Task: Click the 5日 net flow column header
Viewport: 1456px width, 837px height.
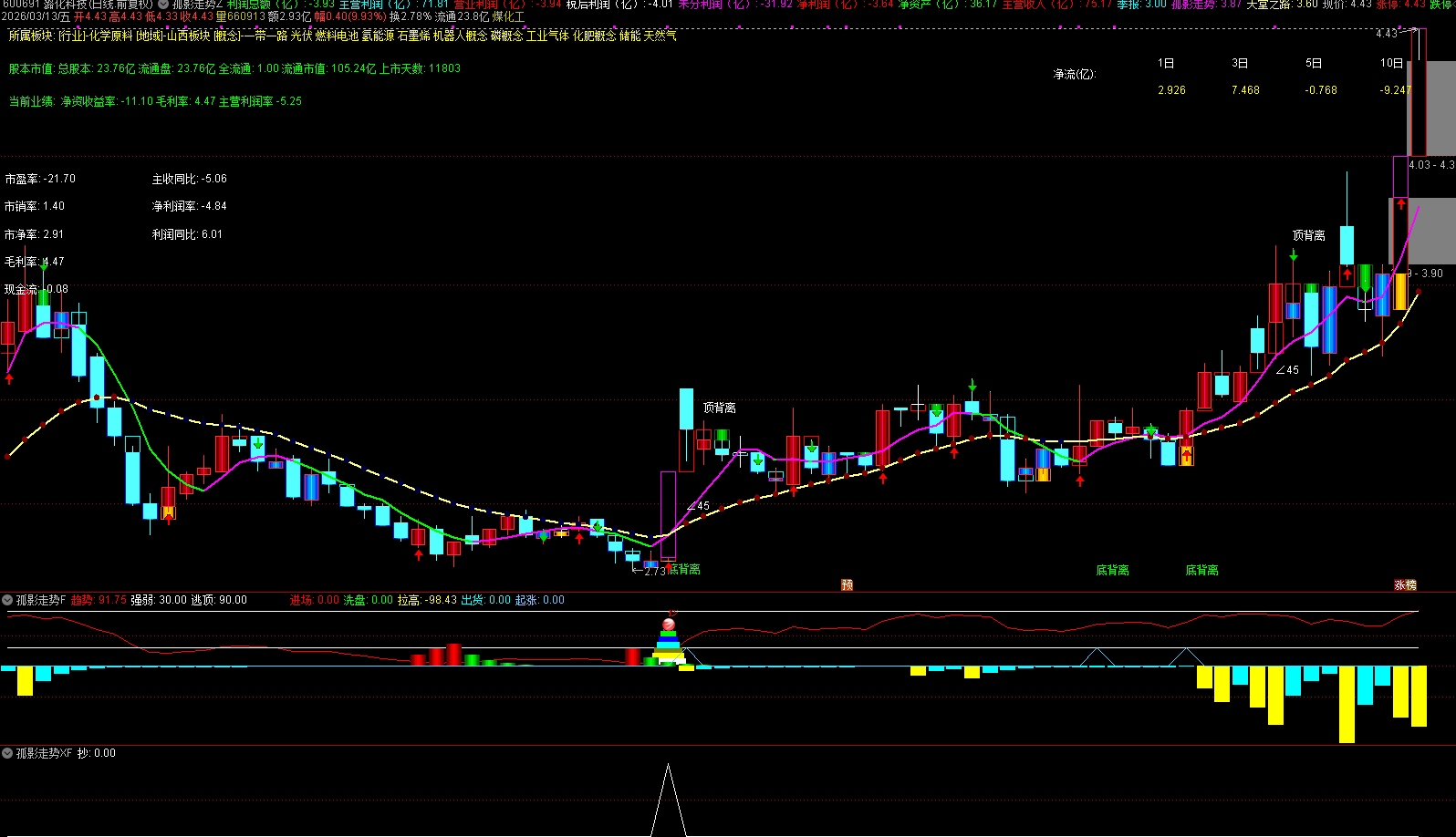Action: [x=1314, y=63]
